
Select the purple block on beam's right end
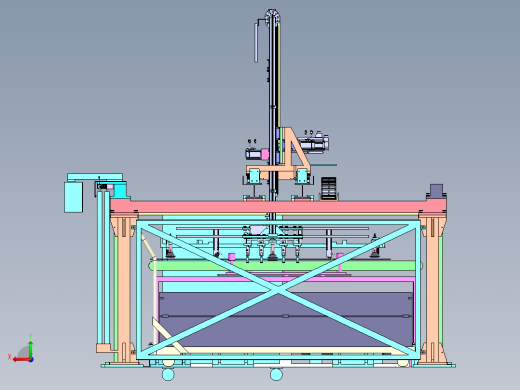pos(436,191)
